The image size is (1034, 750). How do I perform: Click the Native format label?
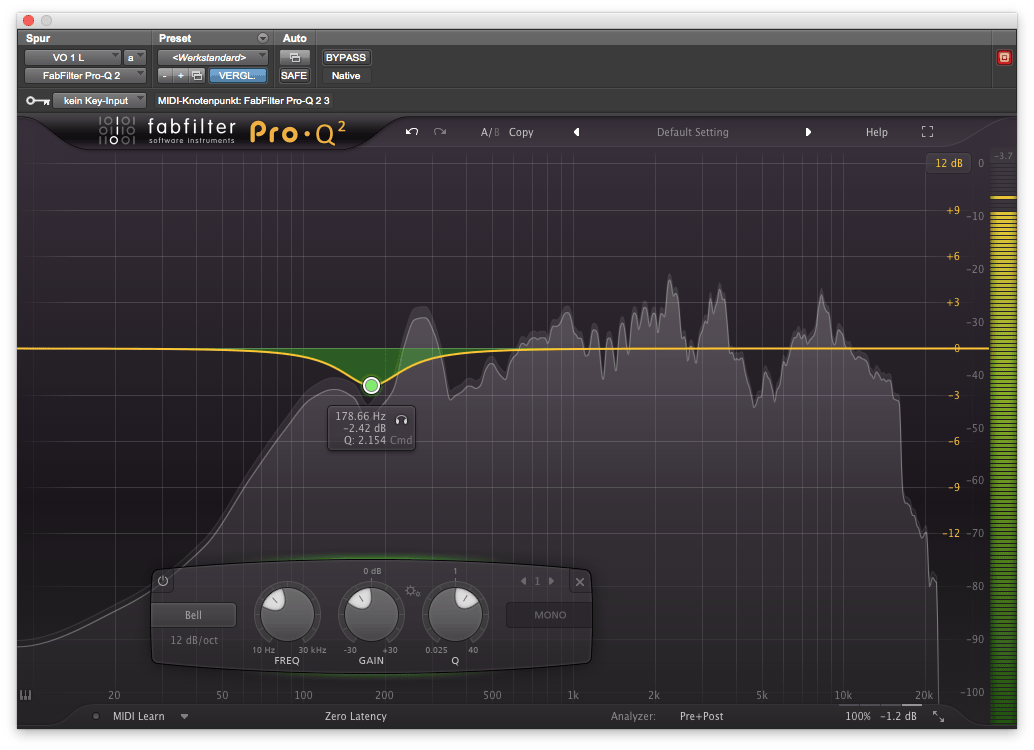[346, 76]
